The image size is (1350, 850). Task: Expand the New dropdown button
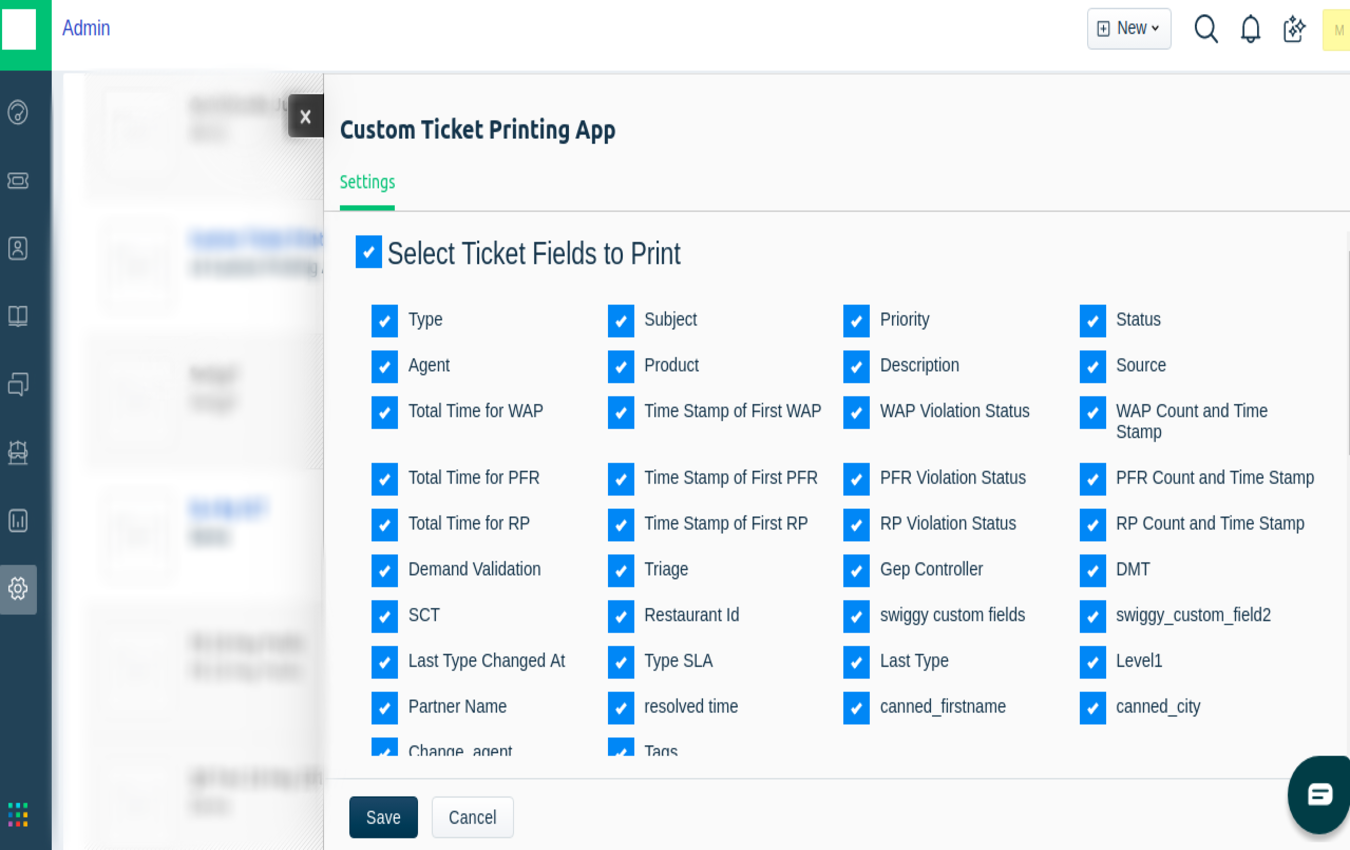1128,29
